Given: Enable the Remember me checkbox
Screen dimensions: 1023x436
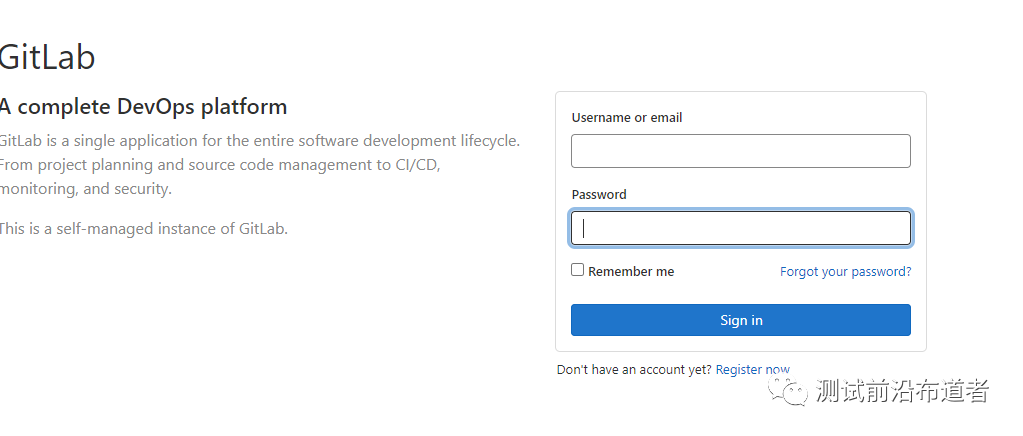Looking at the screenshot, I should (577, 270).
